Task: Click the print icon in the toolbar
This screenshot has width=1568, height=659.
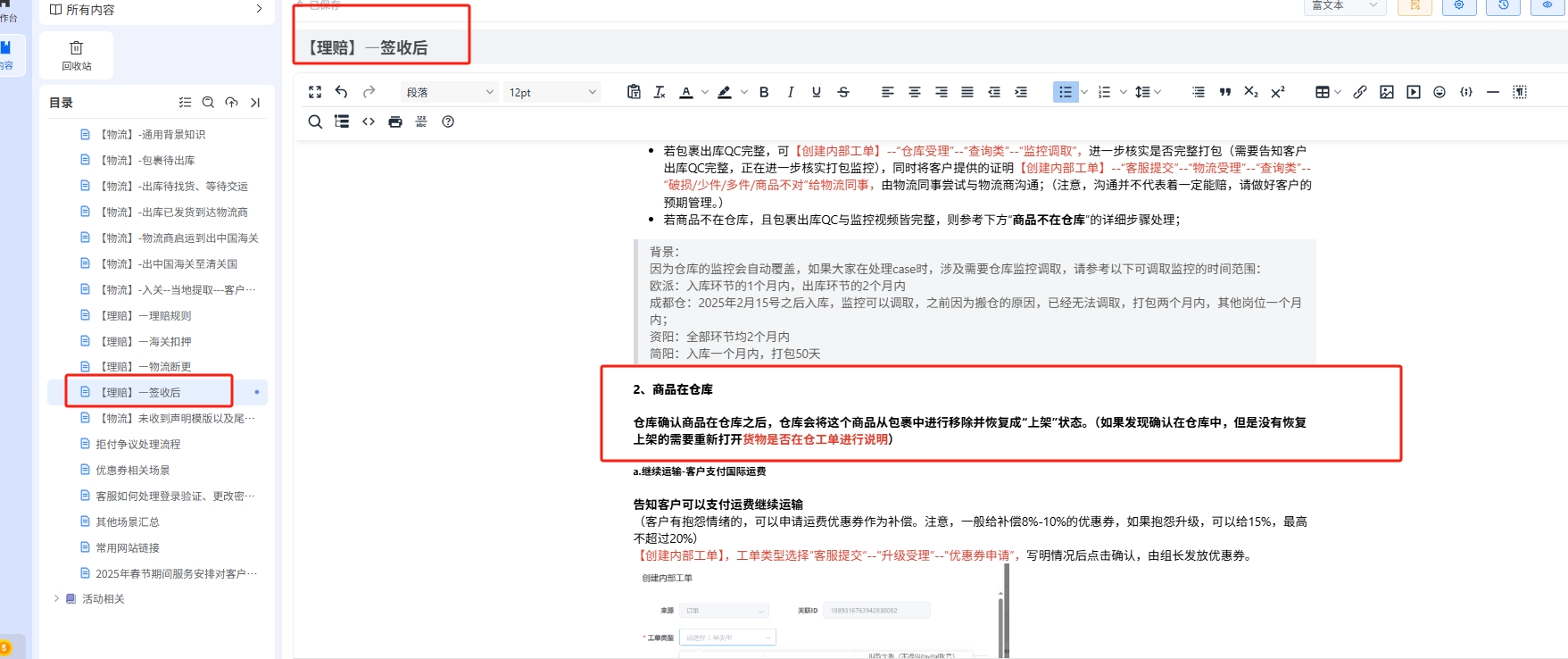Action: click(x=394, y=121)
